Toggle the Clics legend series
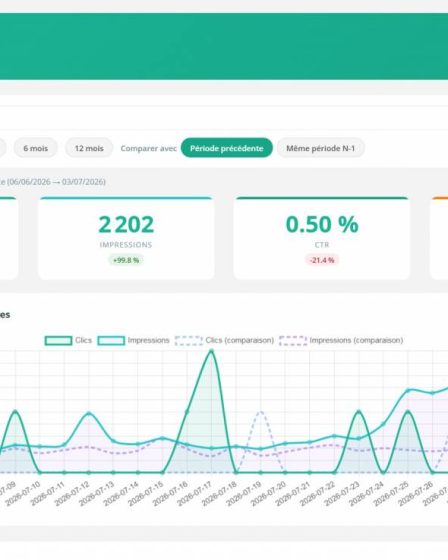 (x=68, y=340)
